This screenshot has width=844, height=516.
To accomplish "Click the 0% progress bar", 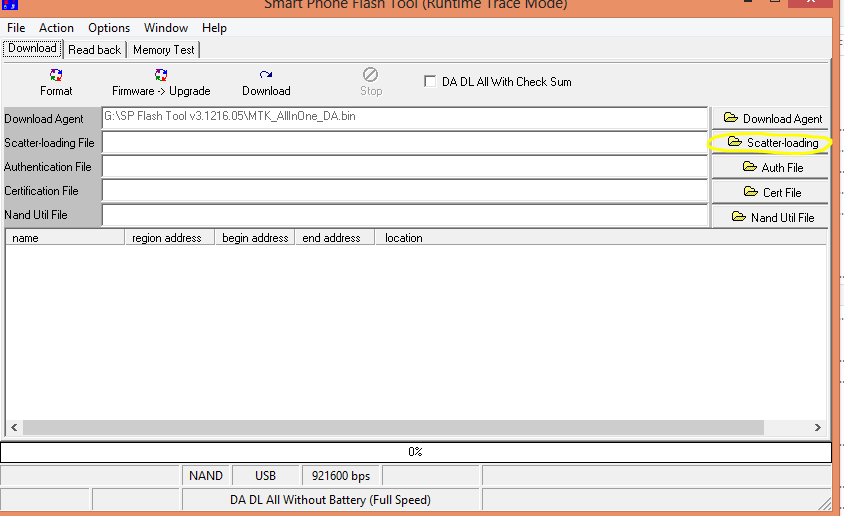I will pyautogui.click(x=416, y=452).
